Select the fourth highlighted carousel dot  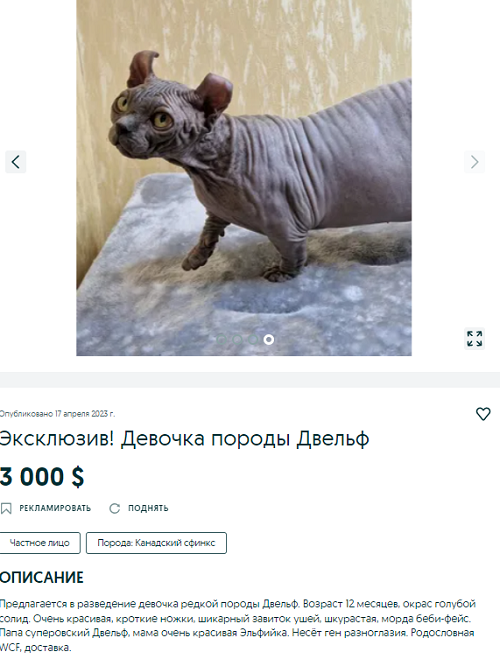(x=269, y=339)
